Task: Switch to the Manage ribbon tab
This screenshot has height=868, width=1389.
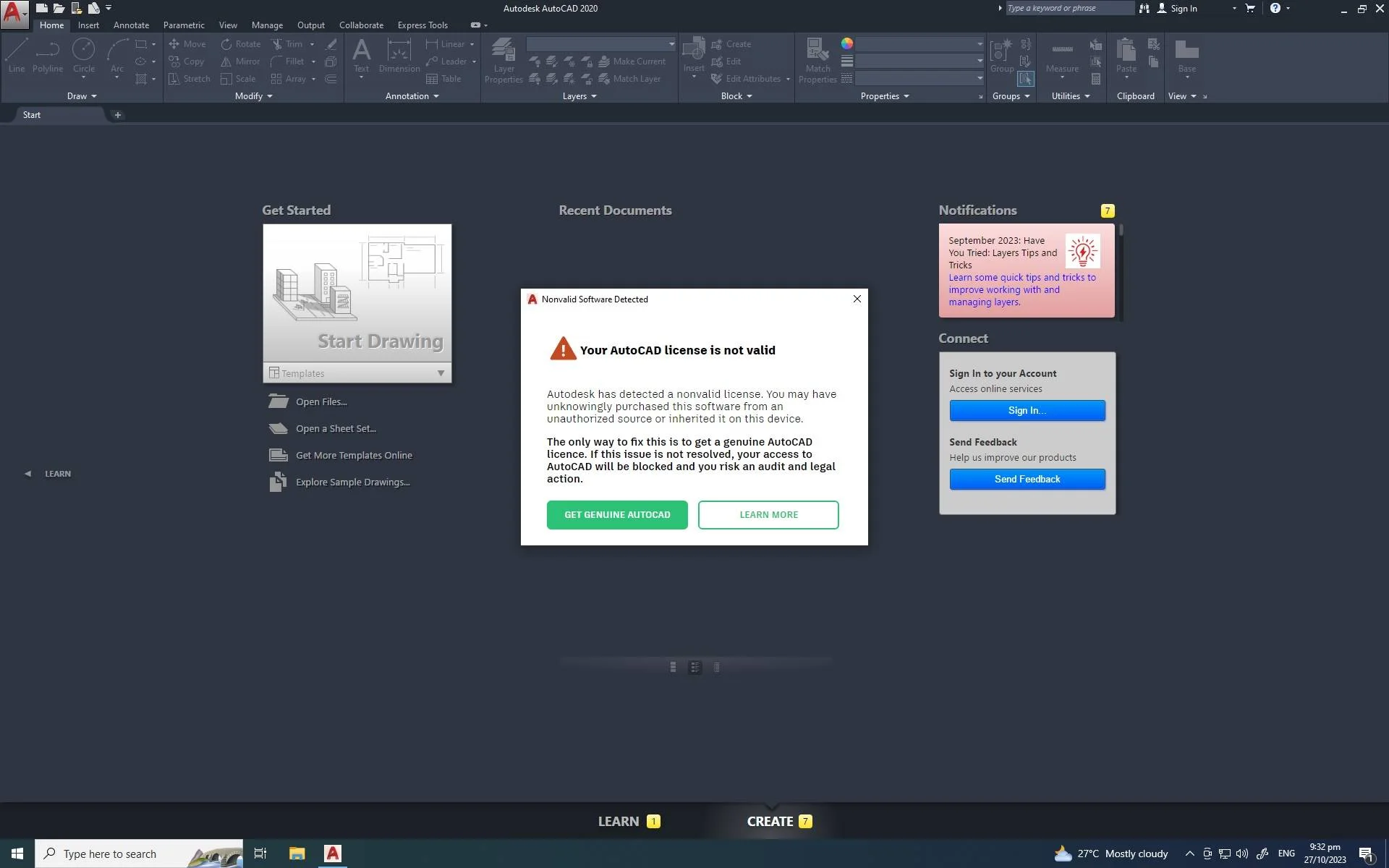Action: coord(267,25)
